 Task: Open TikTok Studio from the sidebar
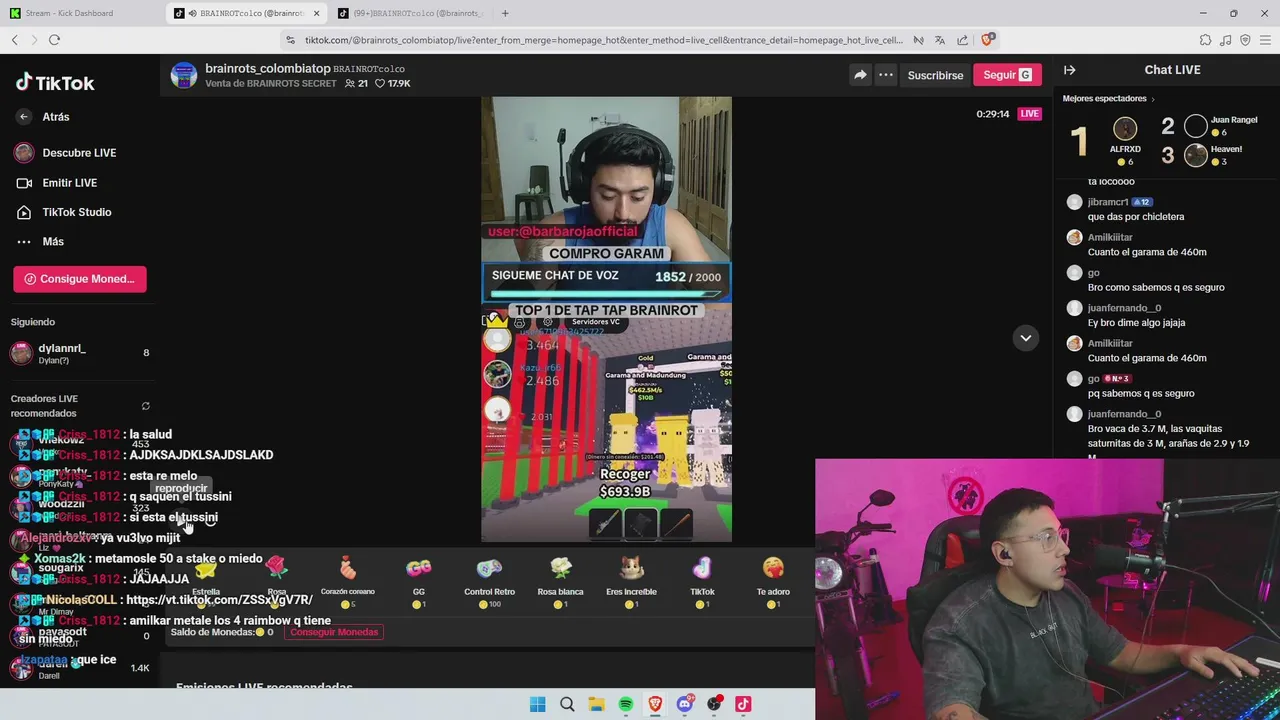(x=63, y=212)
